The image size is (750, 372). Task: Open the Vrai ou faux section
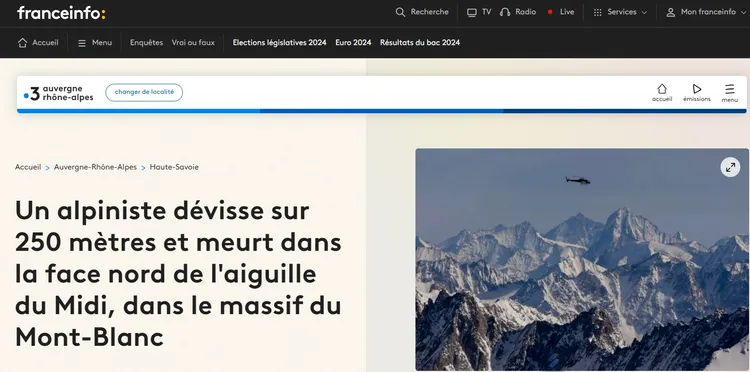coord(193,43)
